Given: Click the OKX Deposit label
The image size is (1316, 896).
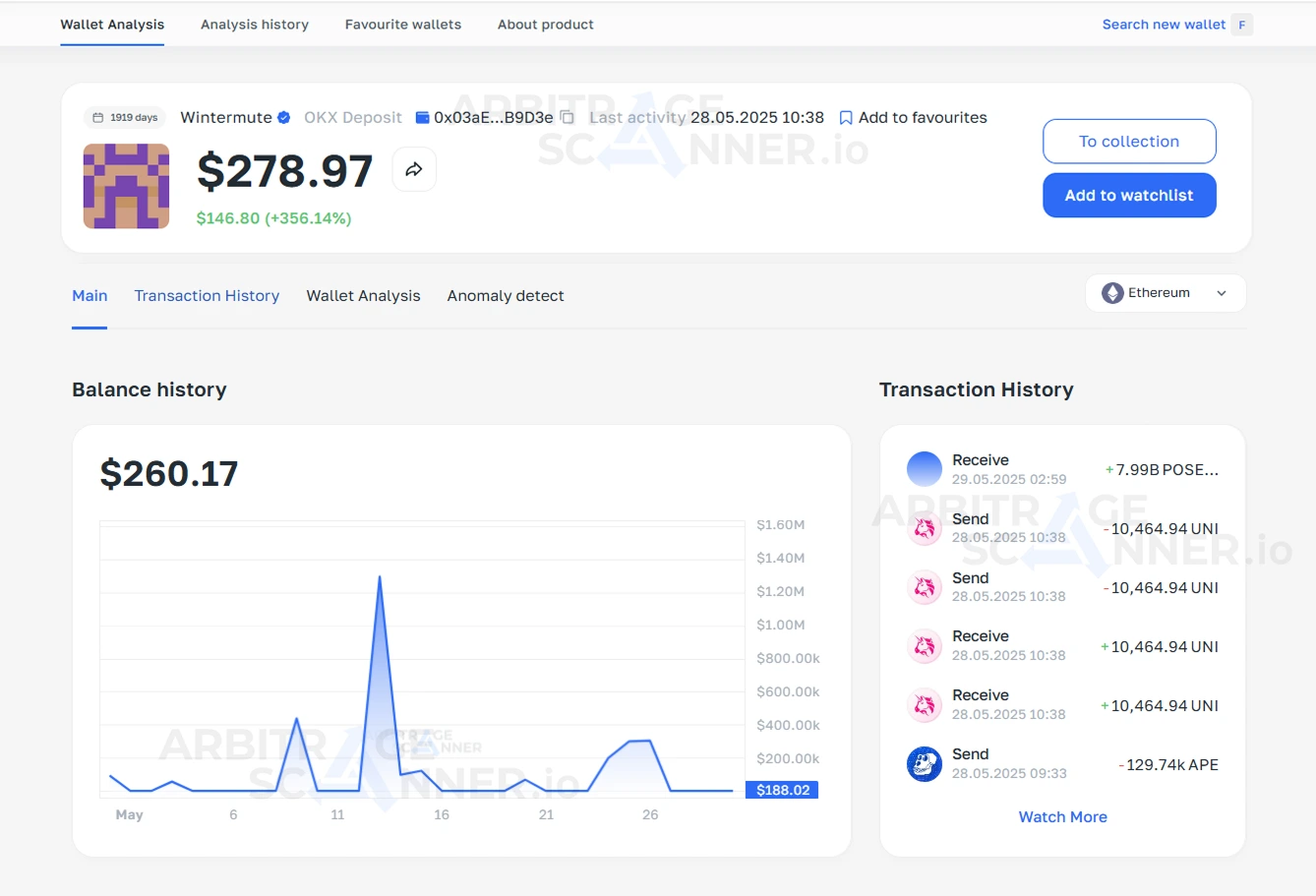Looking at the screenshot, I should 353,117.
